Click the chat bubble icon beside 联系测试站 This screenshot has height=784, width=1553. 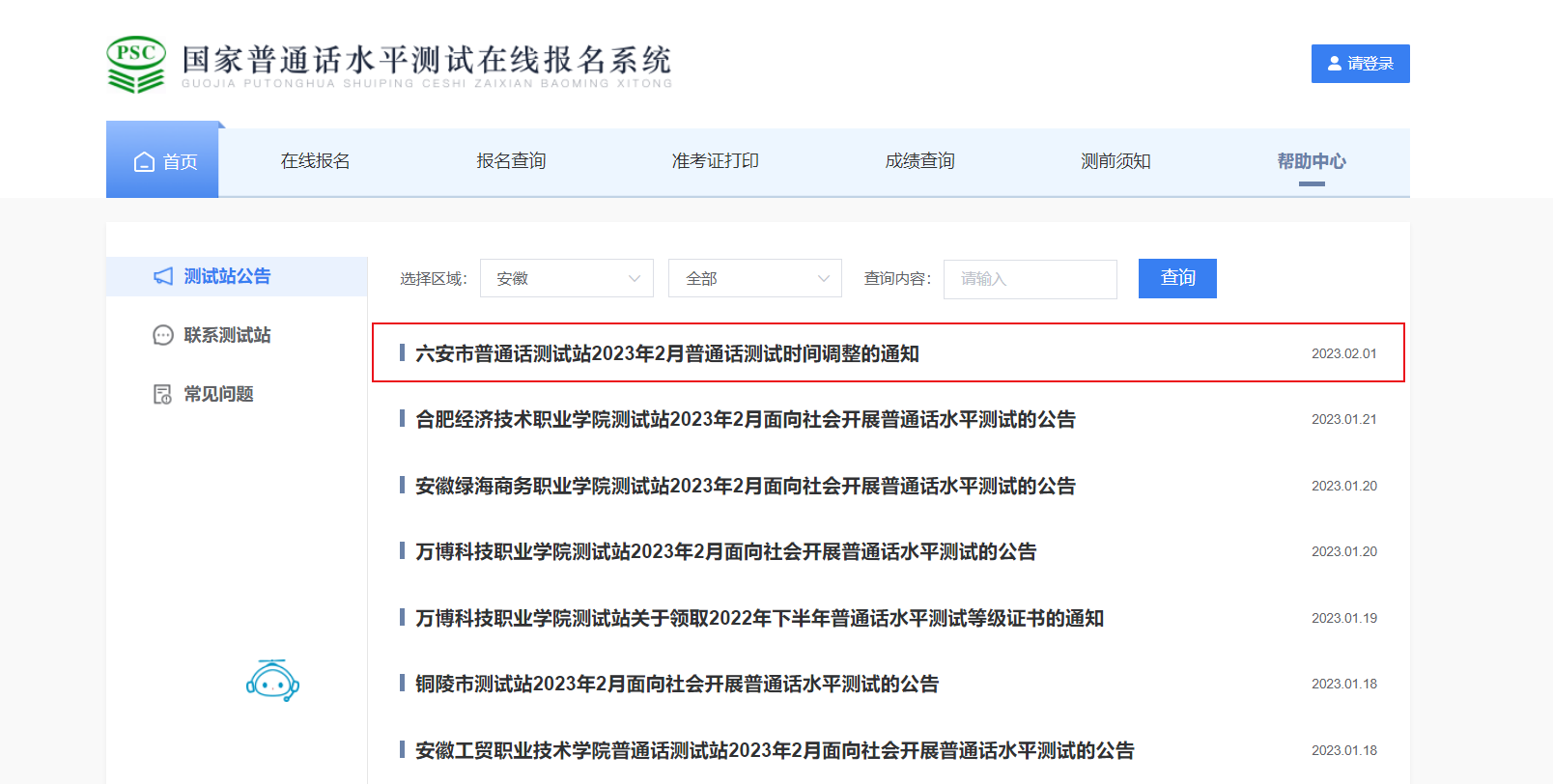[x=163, y=335]
